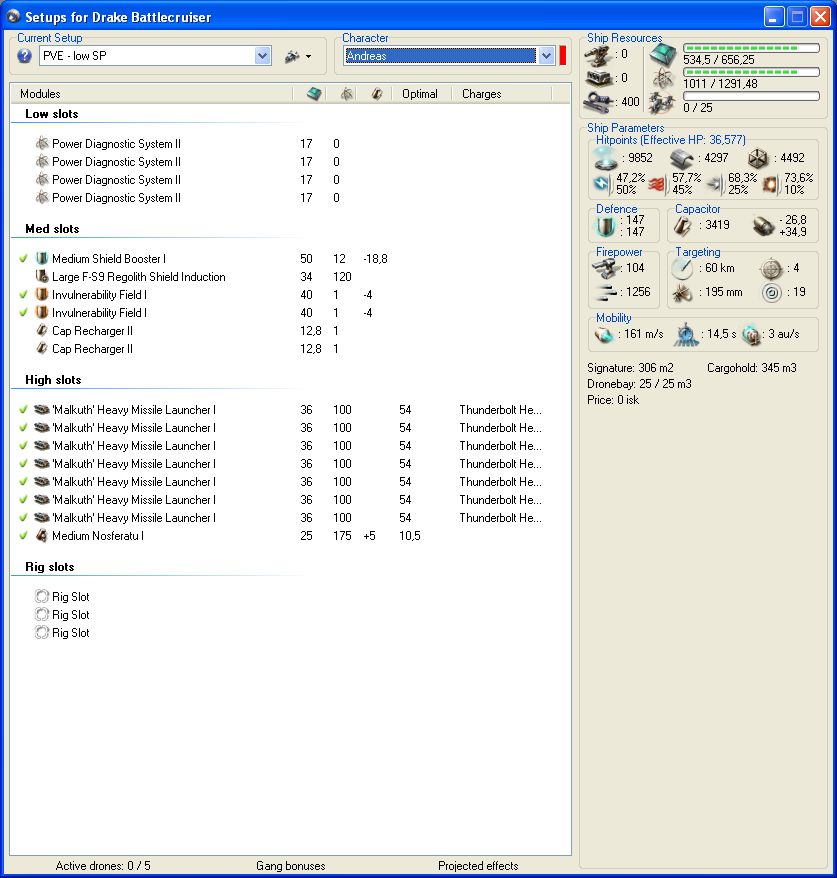Viewport: 837px width, 878px height.
Task: Click the Large F-S9 Regolith Shield Induction icon
Action: click(42, 277)
